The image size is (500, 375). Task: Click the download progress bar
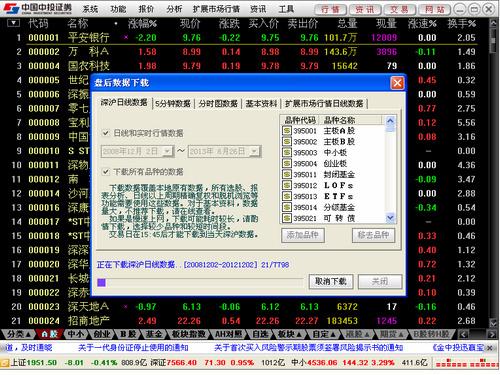(x=200, y=283)
